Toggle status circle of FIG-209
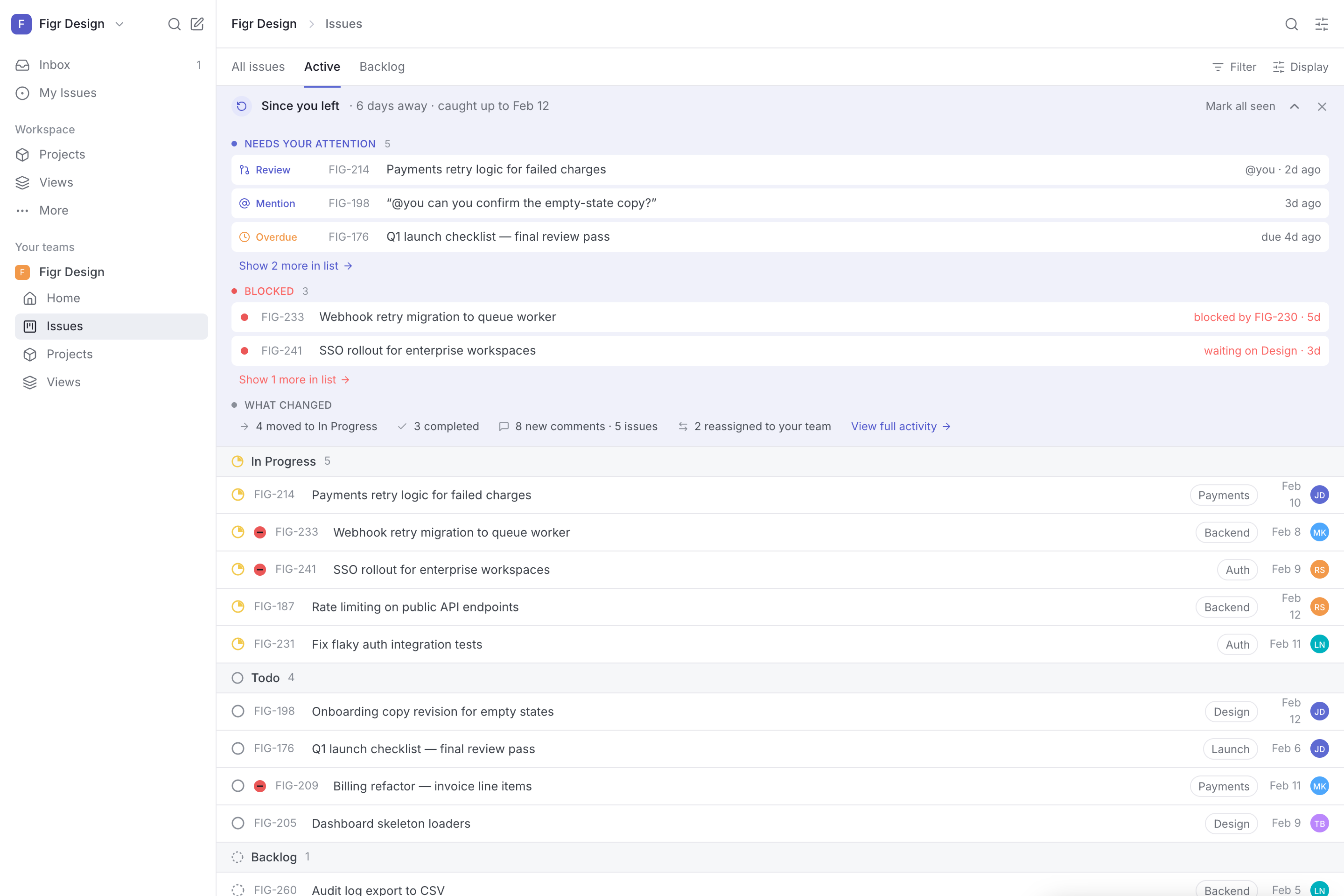This screenshot has height=896, width=1344. tap(238, 786)
